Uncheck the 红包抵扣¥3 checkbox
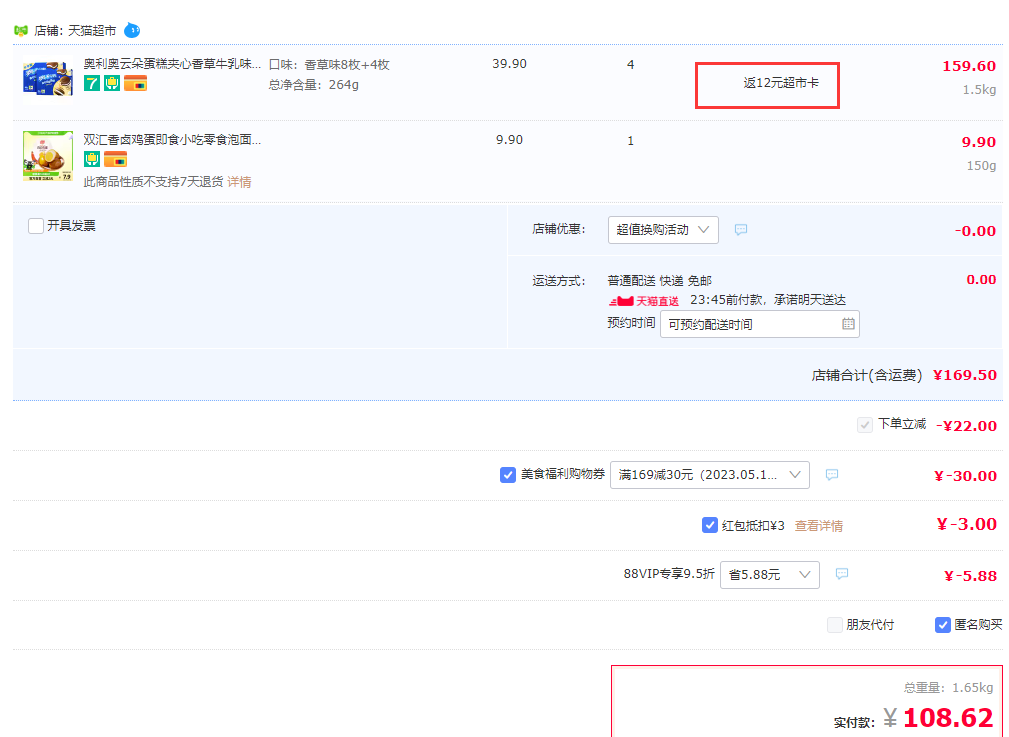 pyautogui.click(x=710, y=525)
